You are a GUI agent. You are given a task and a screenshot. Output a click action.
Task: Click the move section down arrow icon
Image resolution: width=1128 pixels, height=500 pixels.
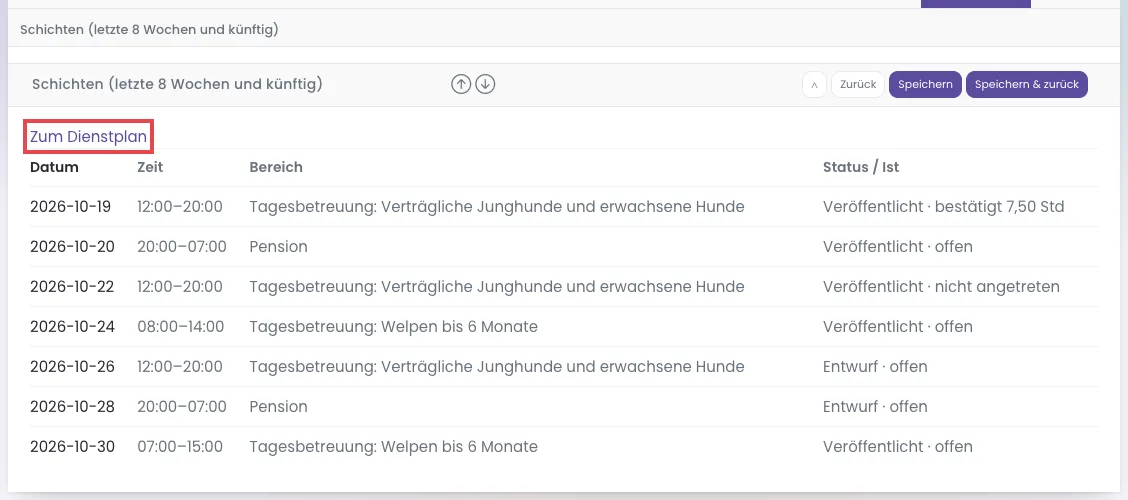(x=486, y=85)
